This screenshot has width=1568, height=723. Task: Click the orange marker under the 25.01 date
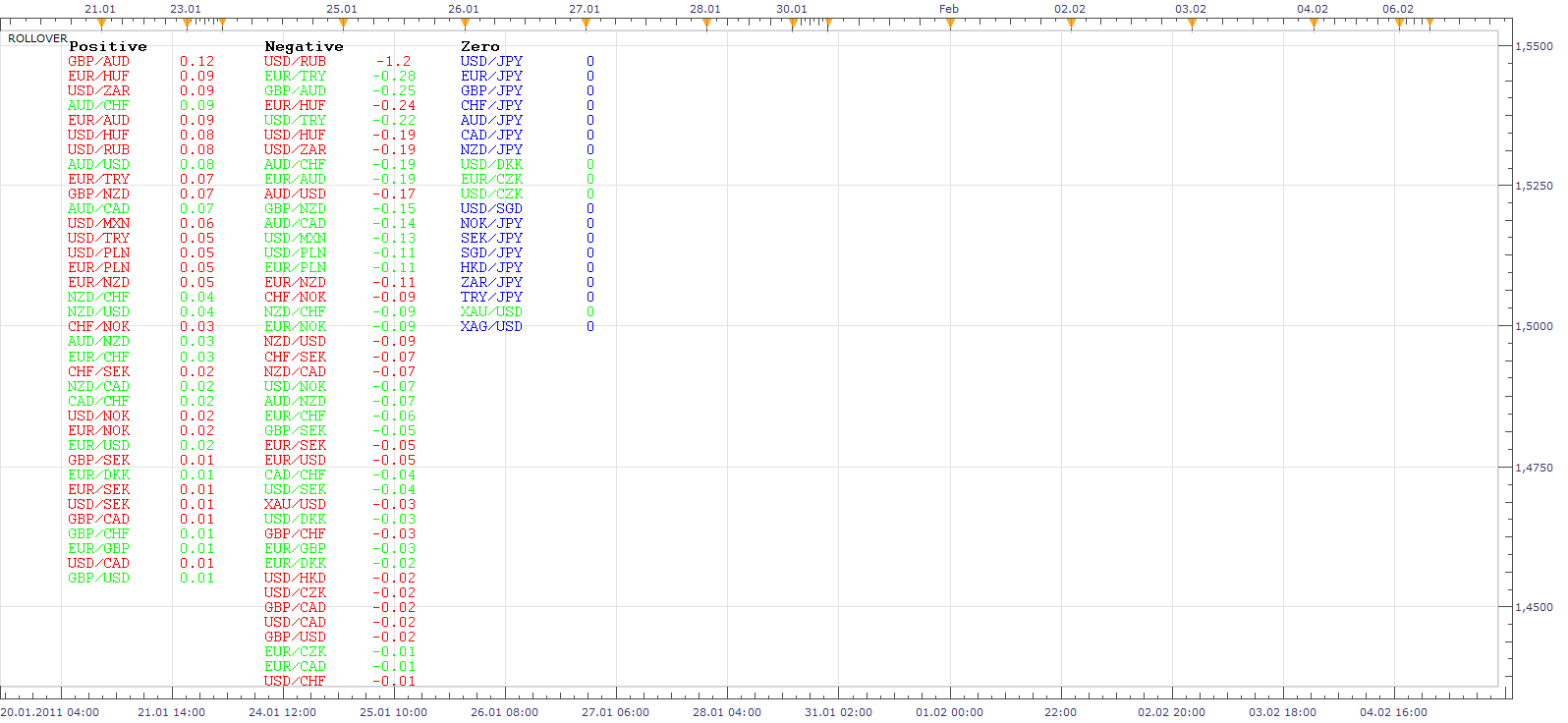343,24
